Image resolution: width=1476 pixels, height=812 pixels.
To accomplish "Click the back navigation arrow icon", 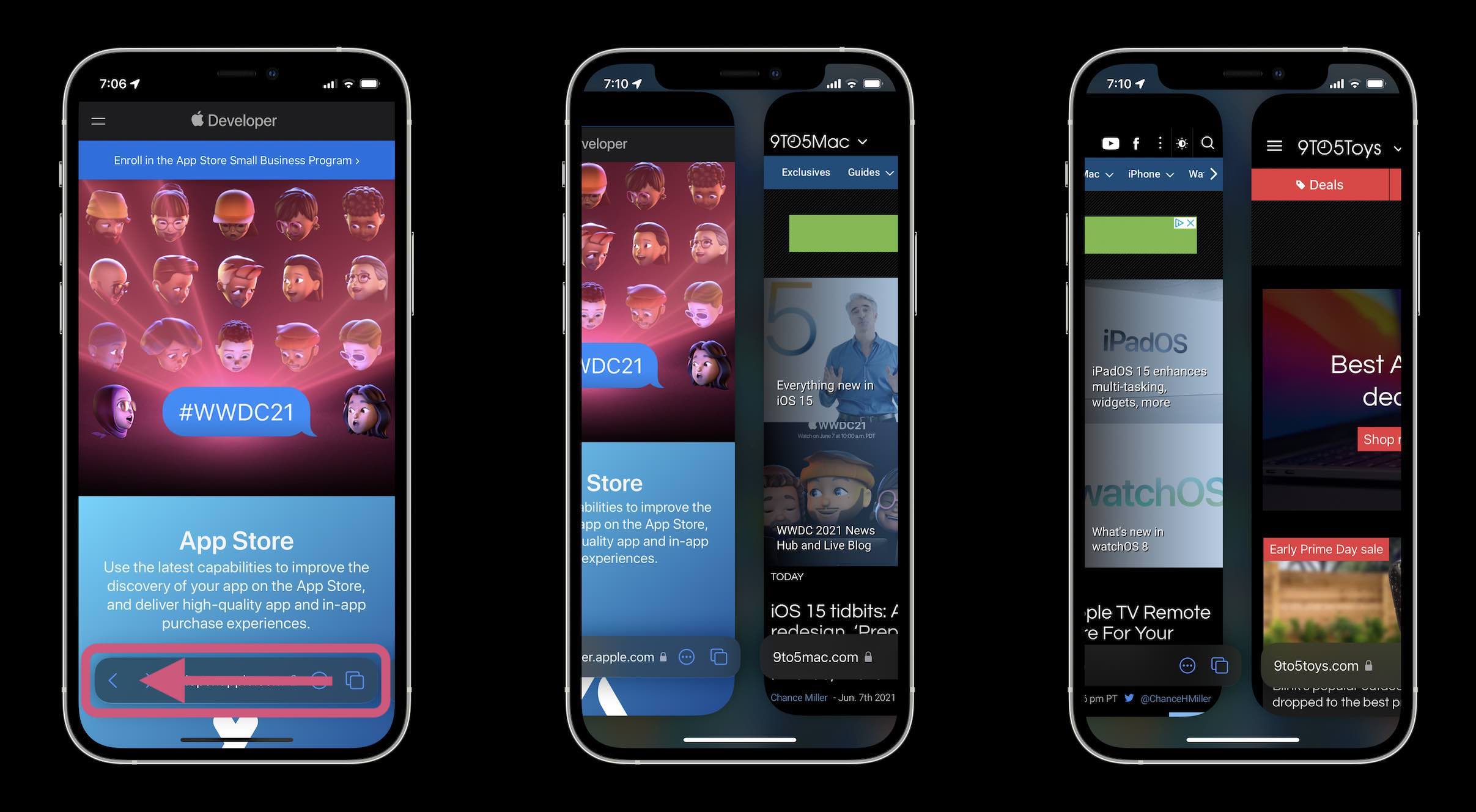I will [113, 679].
